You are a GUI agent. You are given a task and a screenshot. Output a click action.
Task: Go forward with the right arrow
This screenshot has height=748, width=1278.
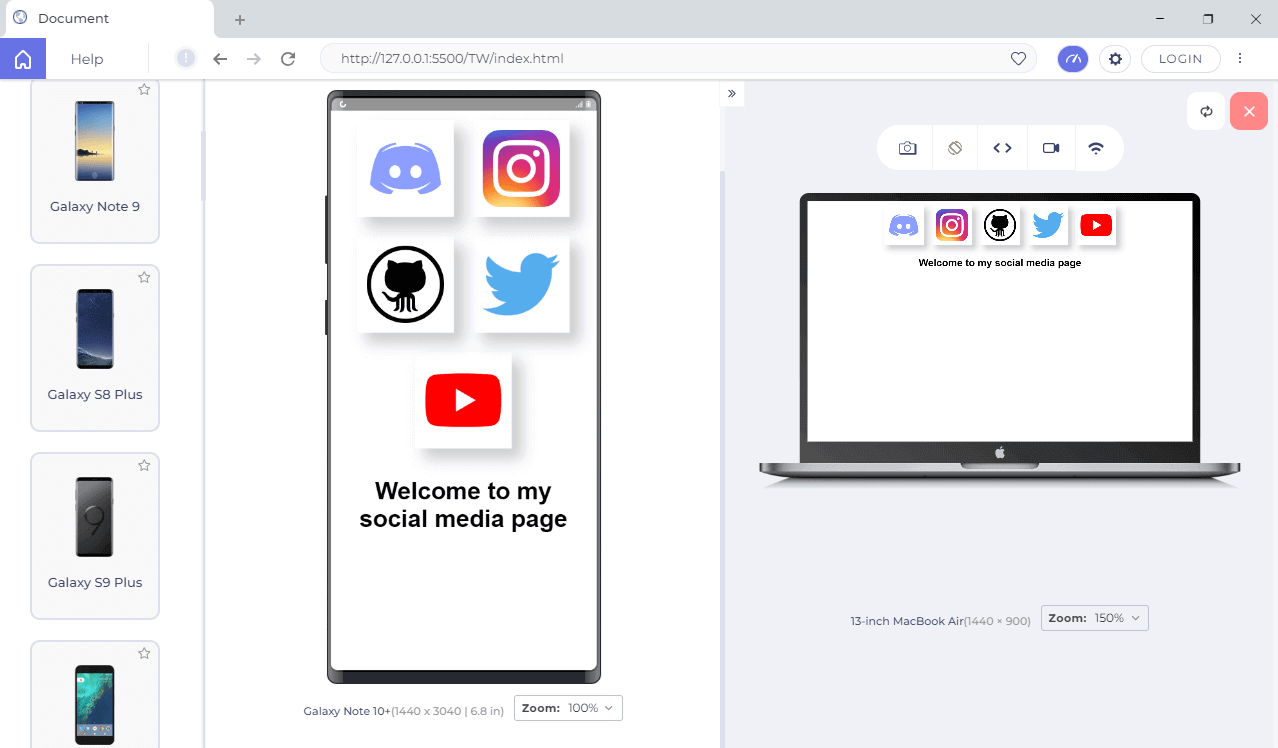coord(254,59)
